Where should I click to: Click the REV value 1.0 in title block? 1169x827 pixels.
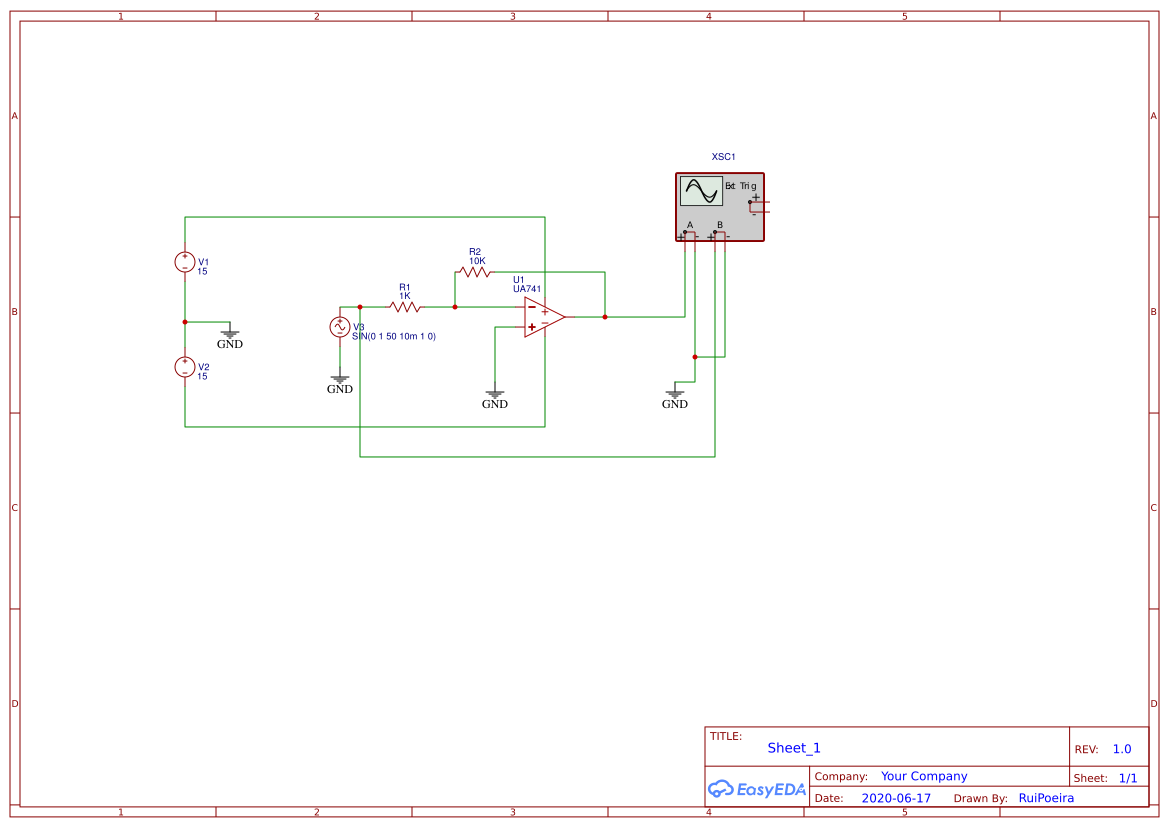(1121, 748)
